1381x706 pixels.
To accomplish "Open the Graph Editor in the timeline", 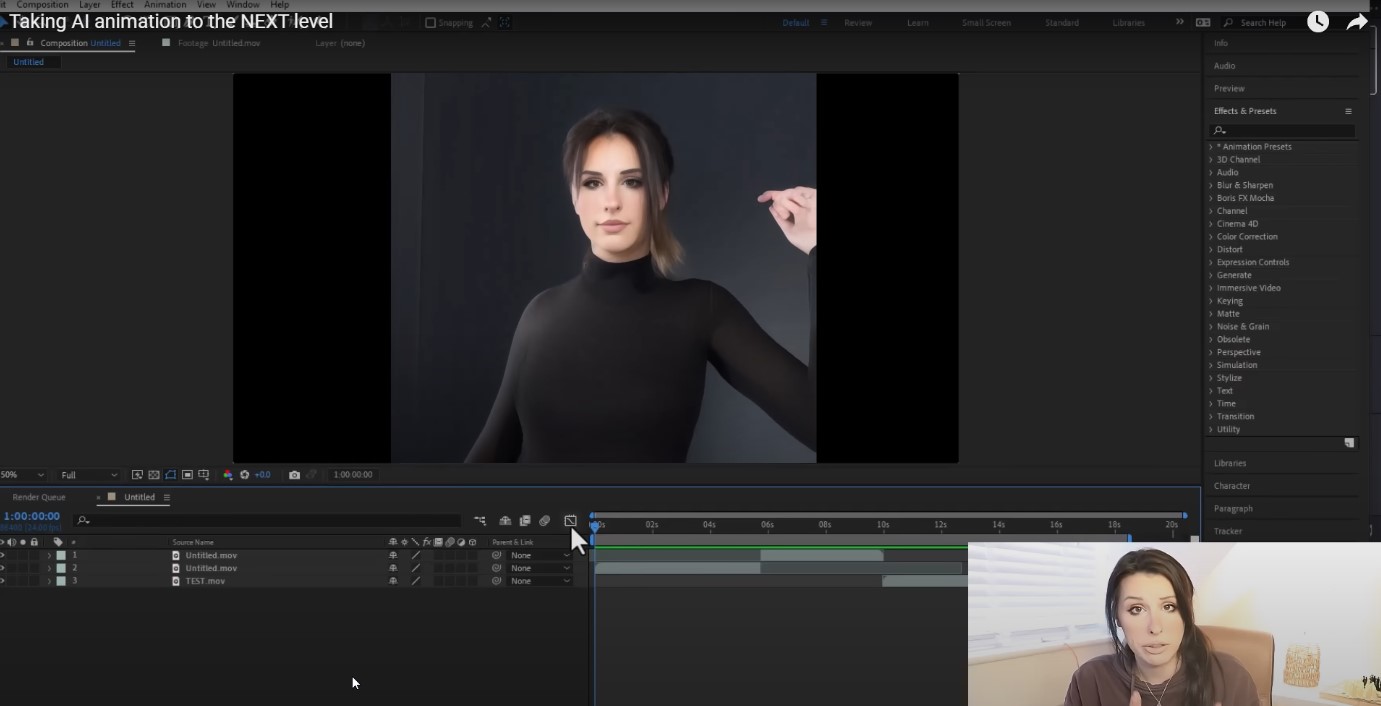I will [x=570, y=521].
